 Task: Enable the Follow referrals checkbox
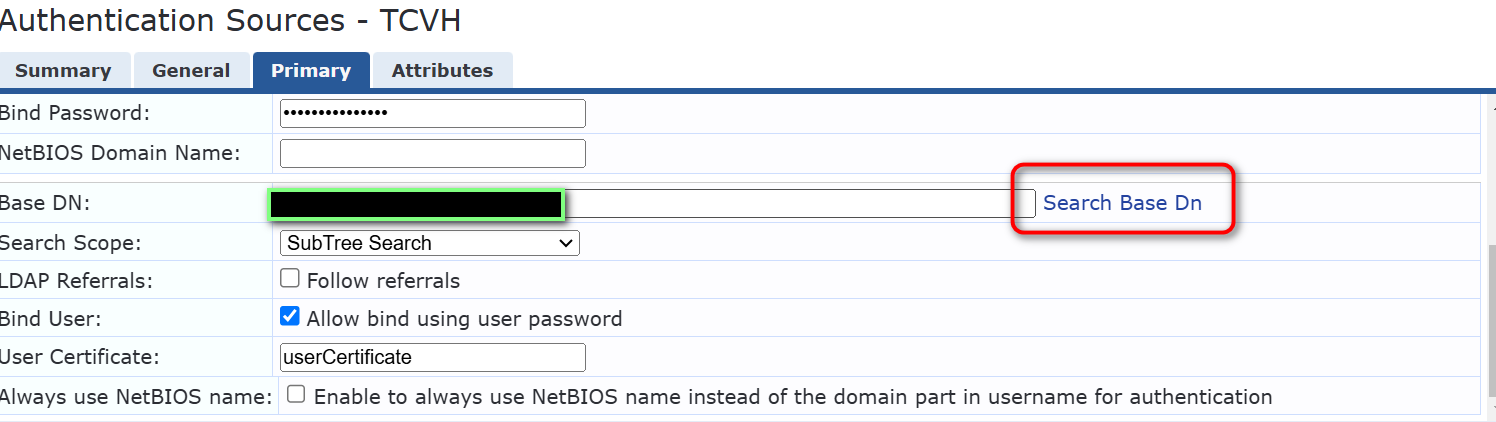(290, 278)
